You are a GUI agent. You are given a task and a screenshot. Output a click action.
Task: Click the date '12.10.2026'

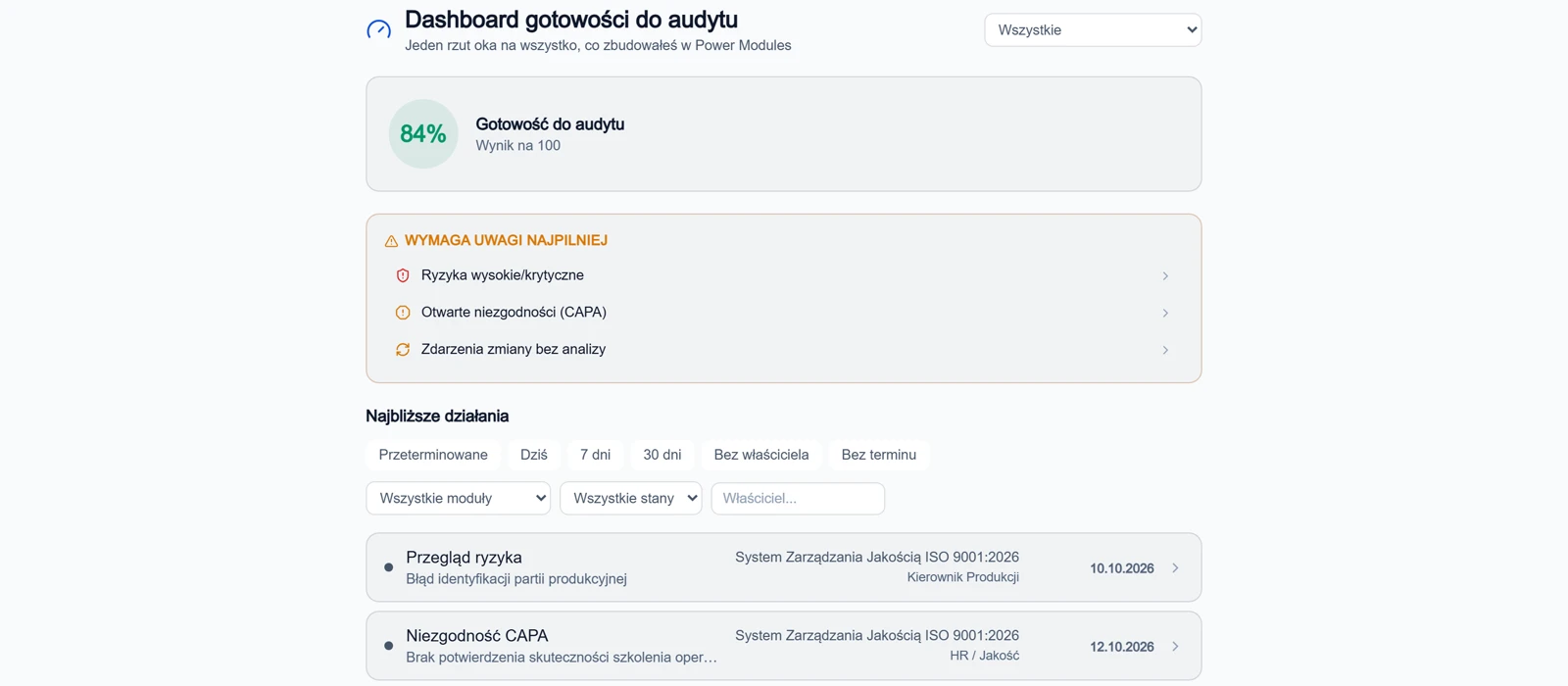coord(1122,647)
